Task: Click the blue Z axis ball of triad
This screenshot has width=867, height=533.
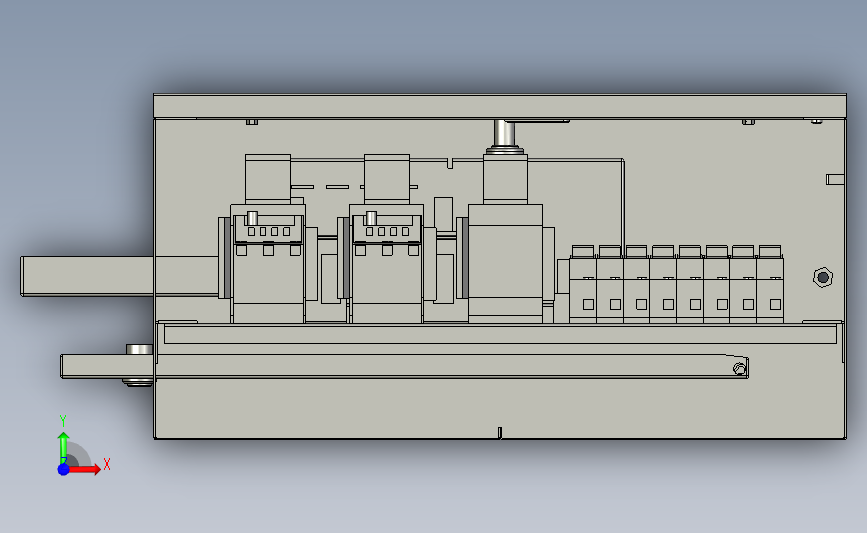Action: point(64,469)
